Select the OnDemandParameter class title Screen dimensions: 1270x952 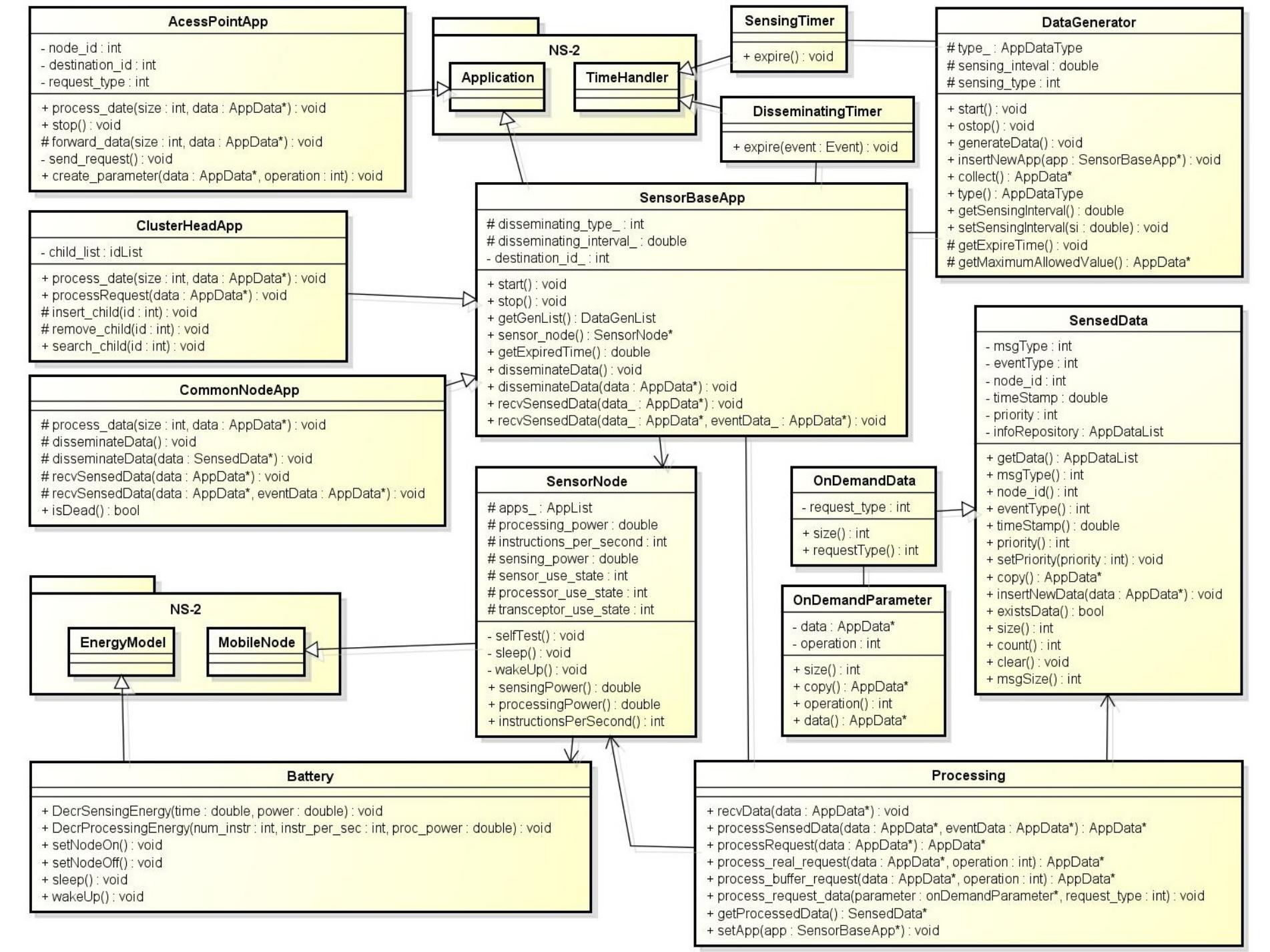[x=862, y=600]
